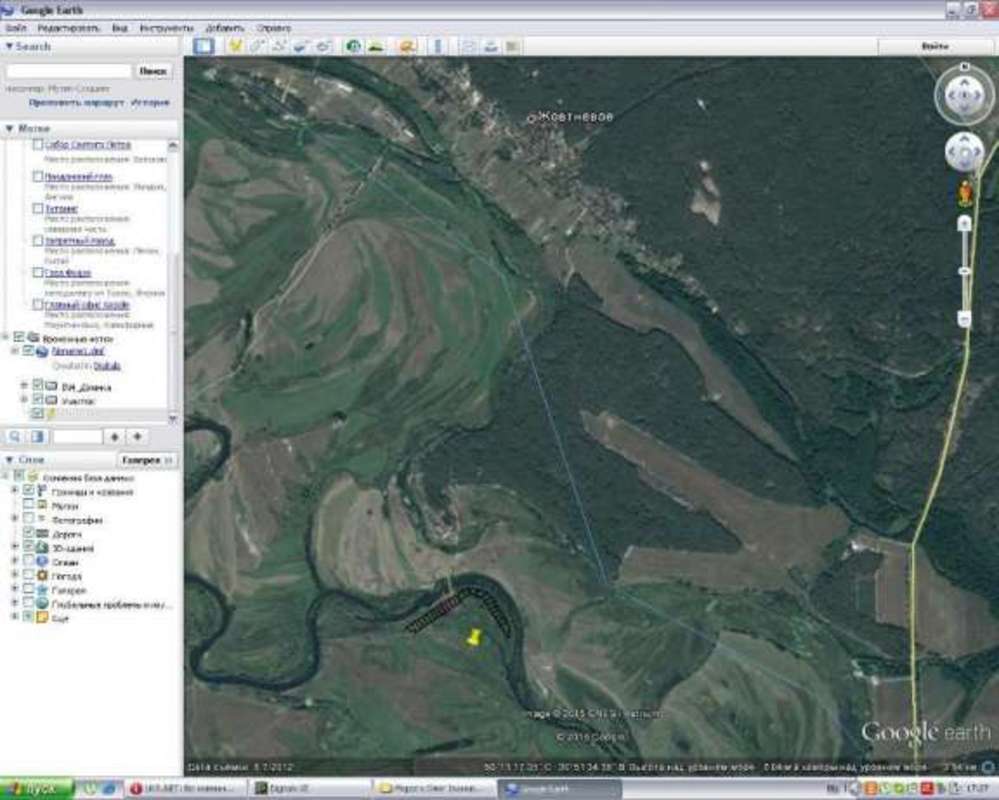Image resolution: width=999 pixels, height=800 pixels.
Task: Select the ruler measurement tool
Action: pos(437,46)
